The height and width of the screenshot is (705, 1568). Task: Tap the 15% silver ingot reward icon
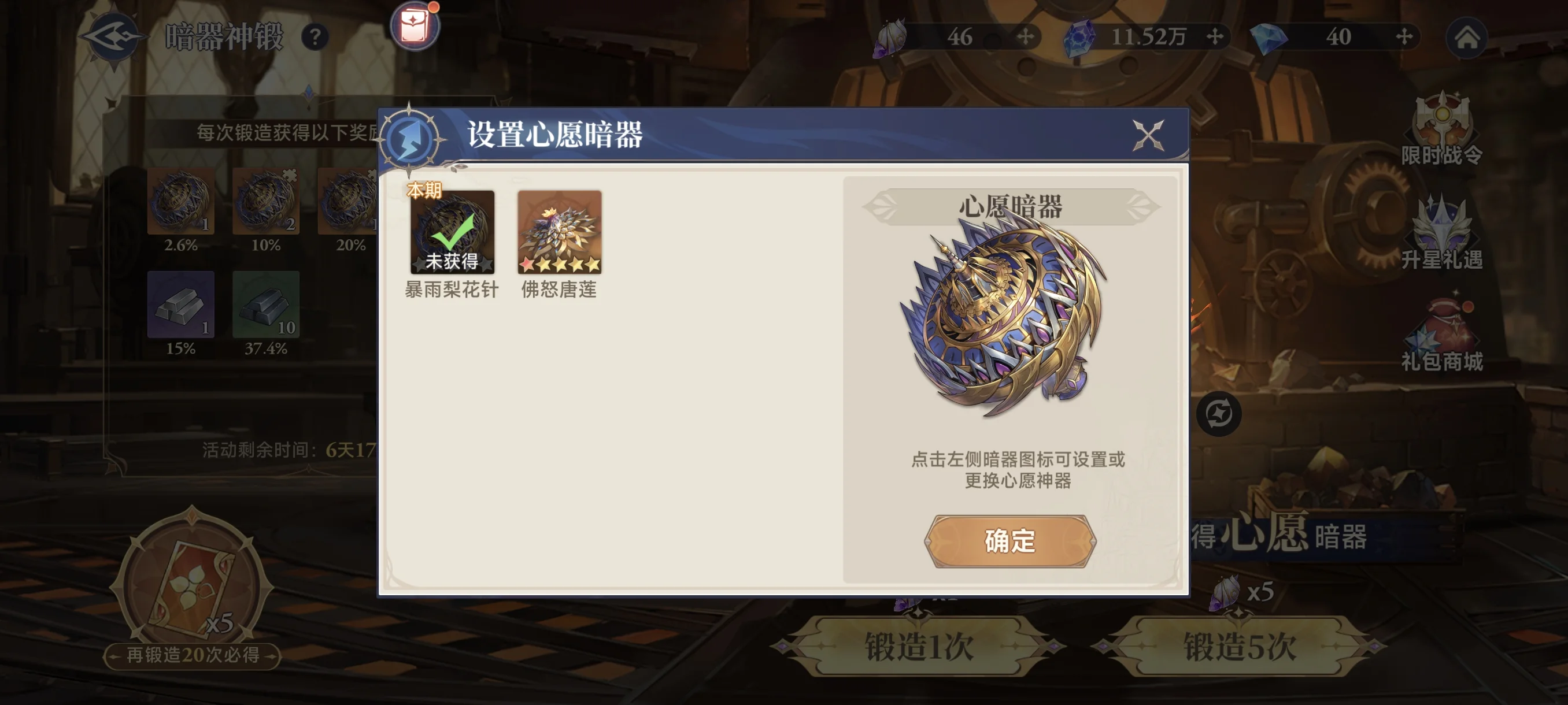point(181,304)
